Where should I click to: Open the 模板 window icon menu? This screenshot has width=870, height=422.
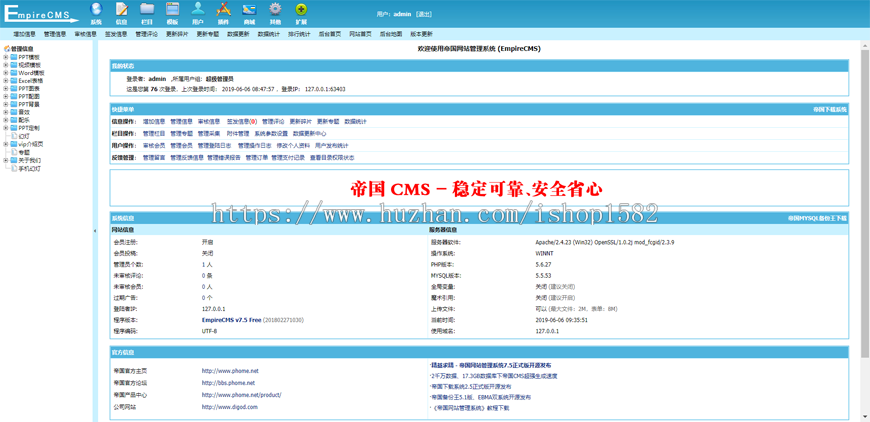(x=173, y=13)
